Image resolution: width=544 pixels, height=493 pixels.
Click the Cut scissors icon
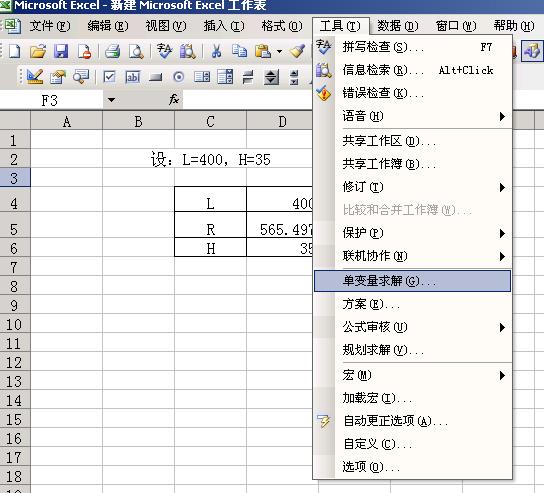click(x=216, y=52)
